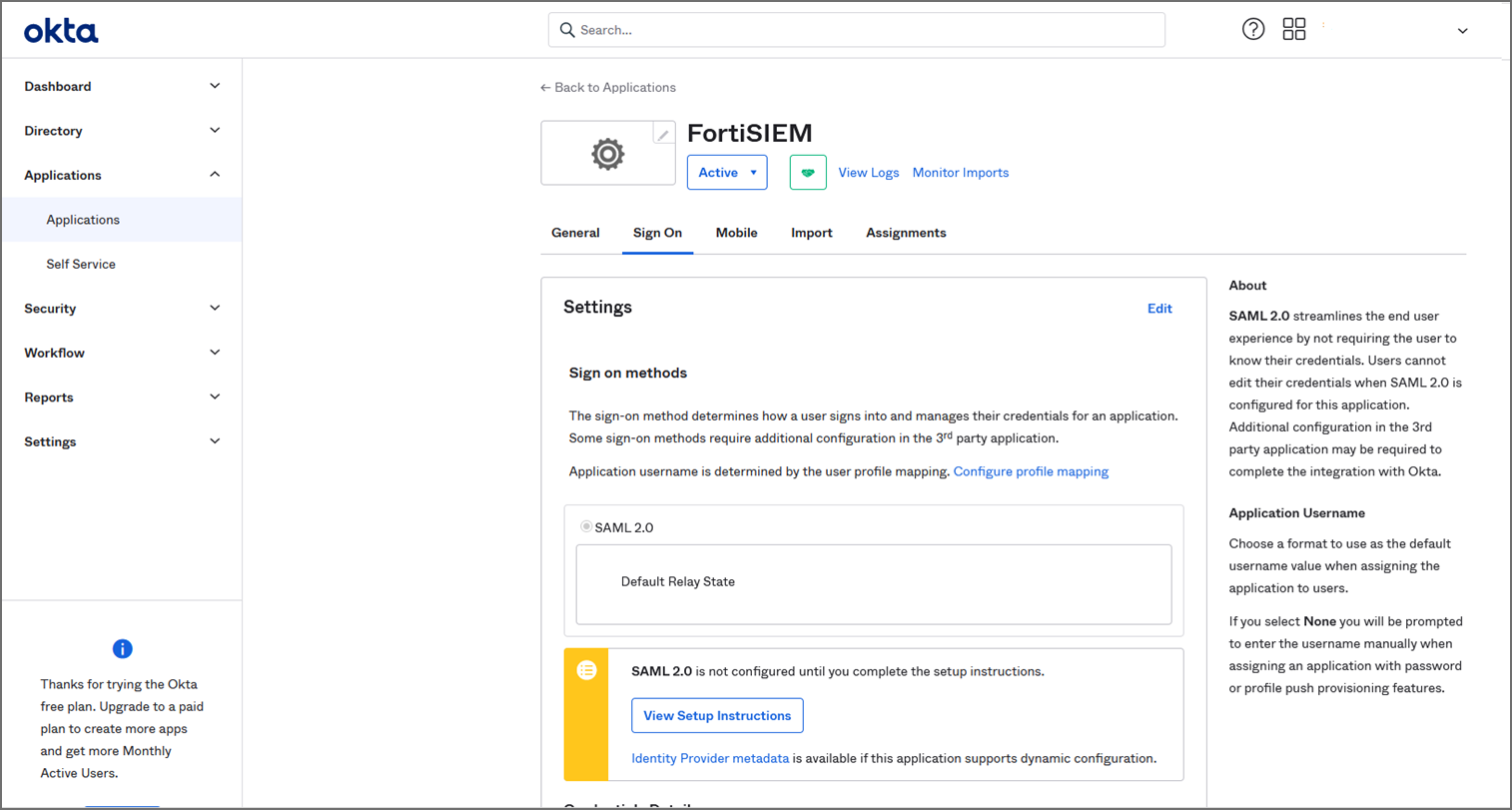This screenshot has height=810, width=1512.
Task: Switch to the Assignments tab
Action: (x=906, y=233)
